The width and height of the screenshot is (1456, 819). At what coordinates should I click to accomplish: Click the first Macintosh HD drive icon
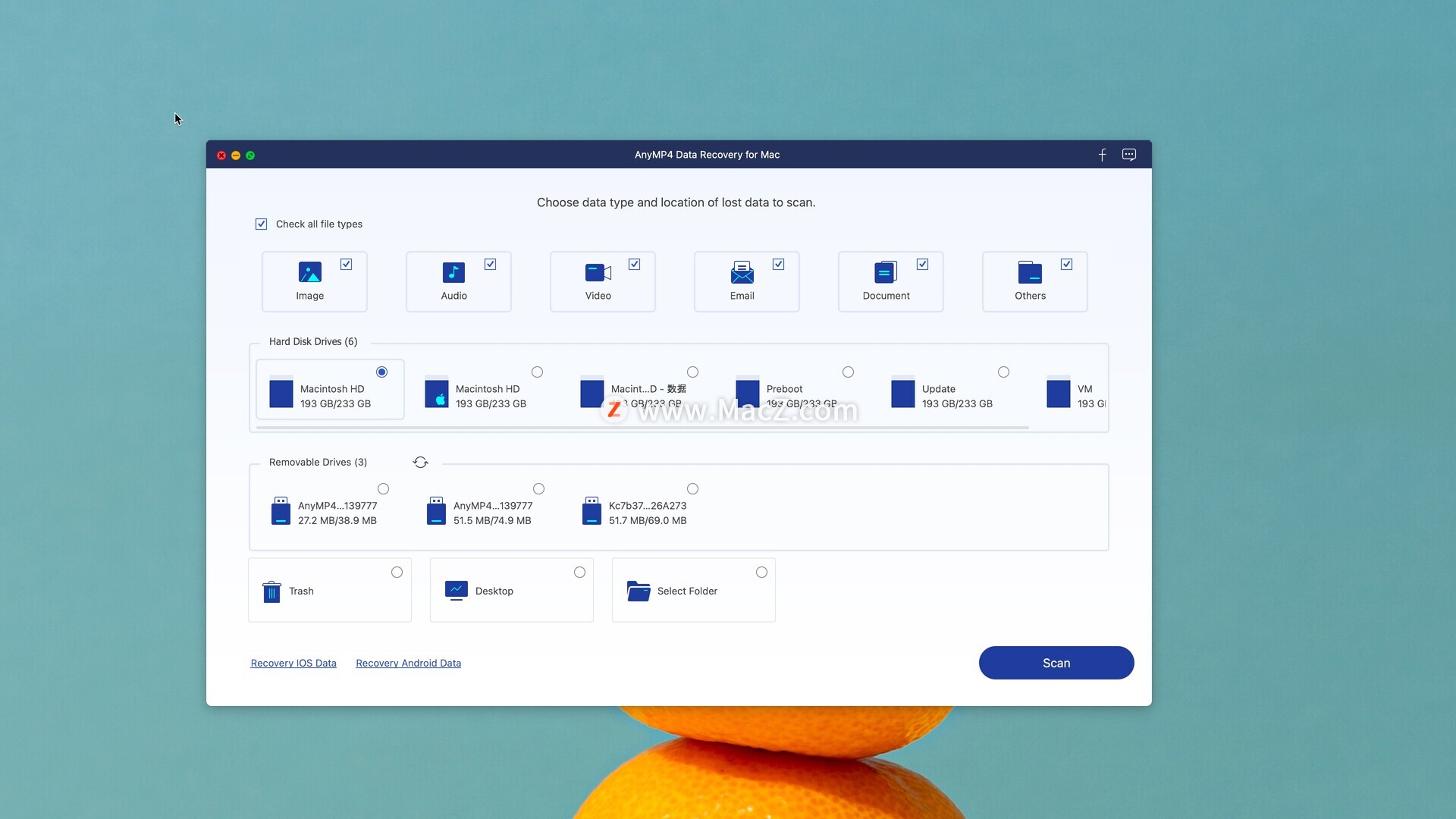coord(281,391)
